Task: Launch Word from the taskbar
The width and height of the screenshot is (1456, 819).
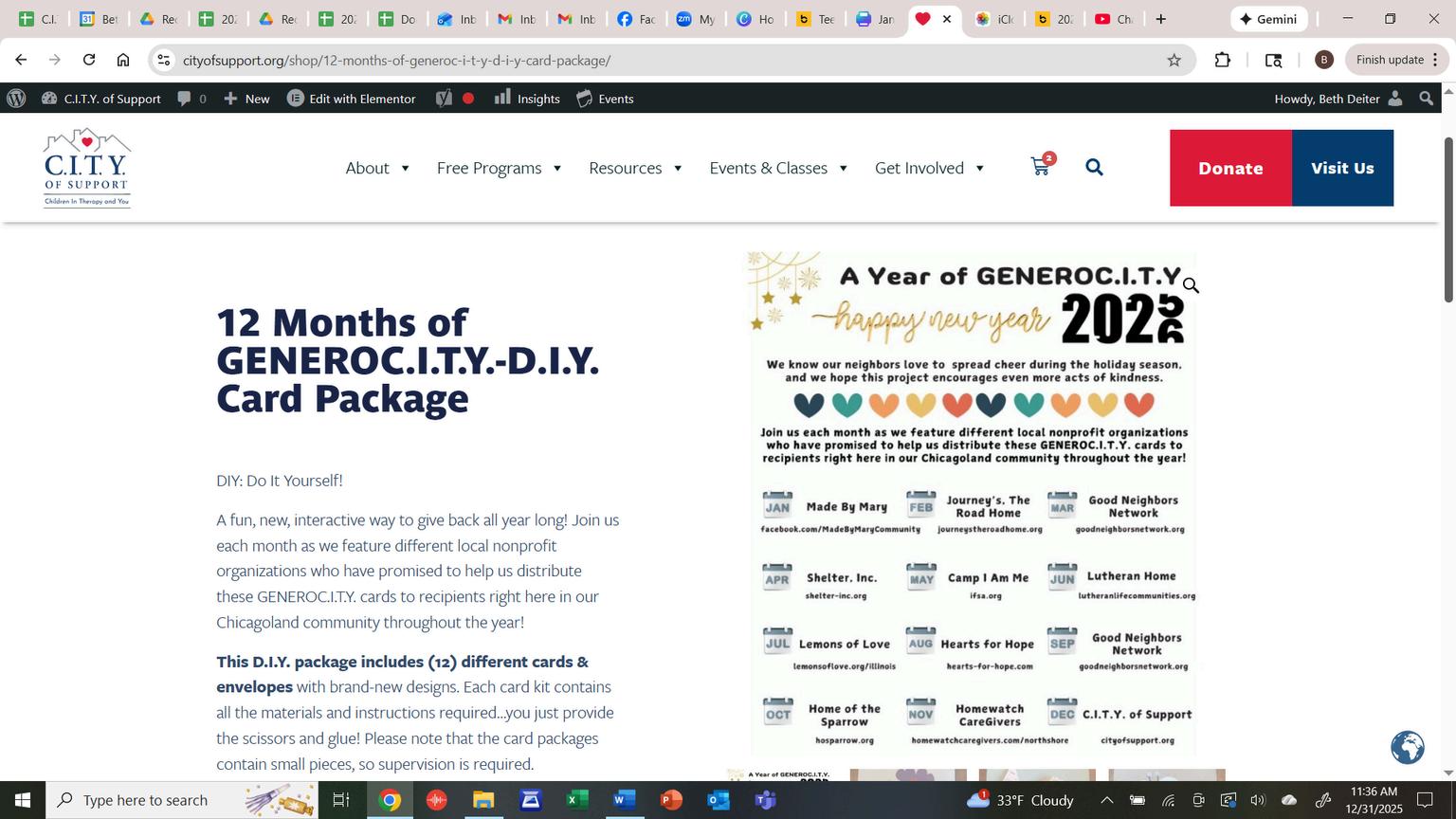Action: tap(622, 800)
